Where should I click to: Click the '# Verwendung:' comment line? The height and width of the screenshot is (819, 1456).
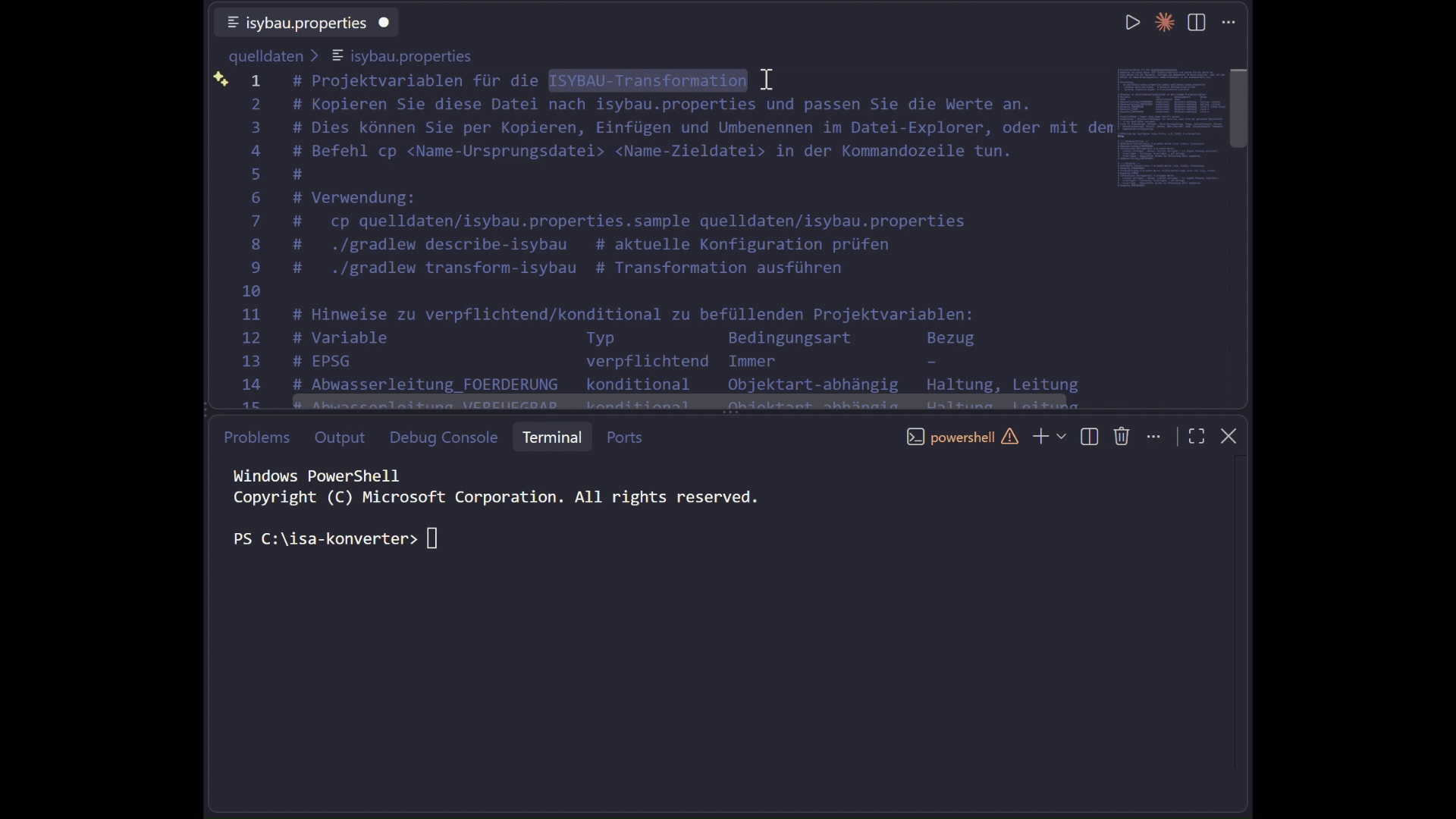click(x=354, y=198)
